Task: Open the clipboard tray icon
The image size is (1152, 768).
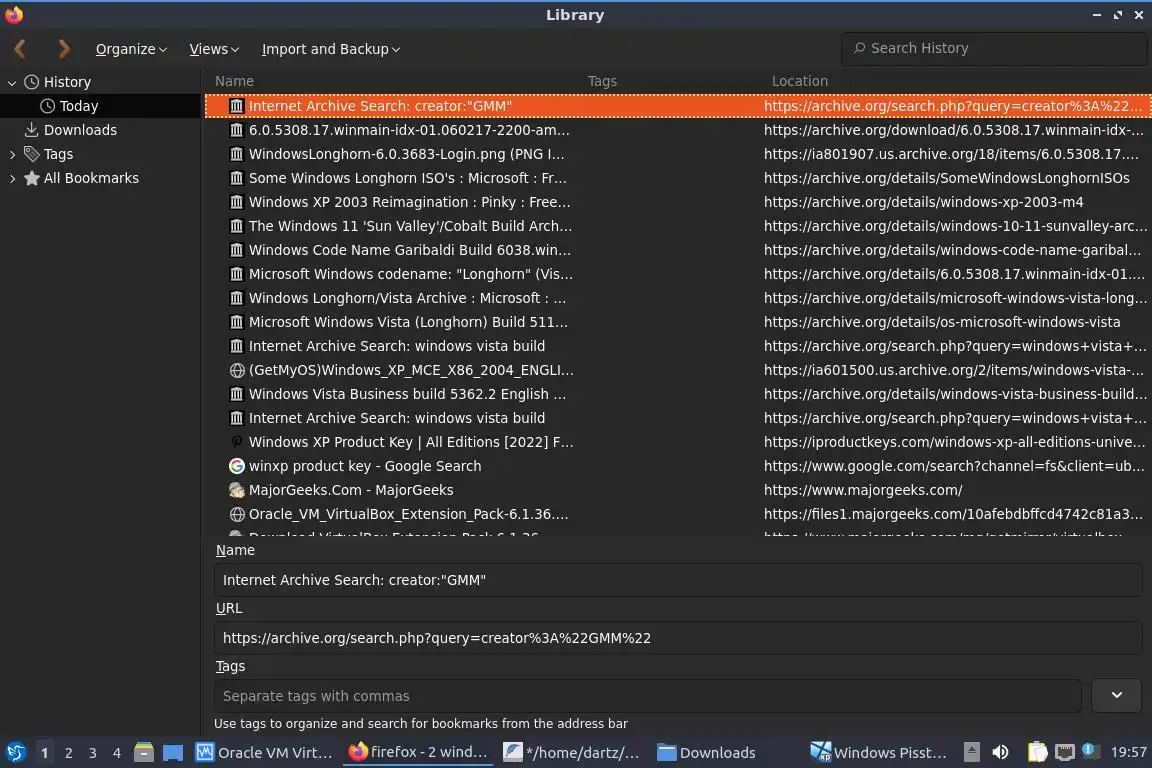Action: click(x=1037, y=753)
